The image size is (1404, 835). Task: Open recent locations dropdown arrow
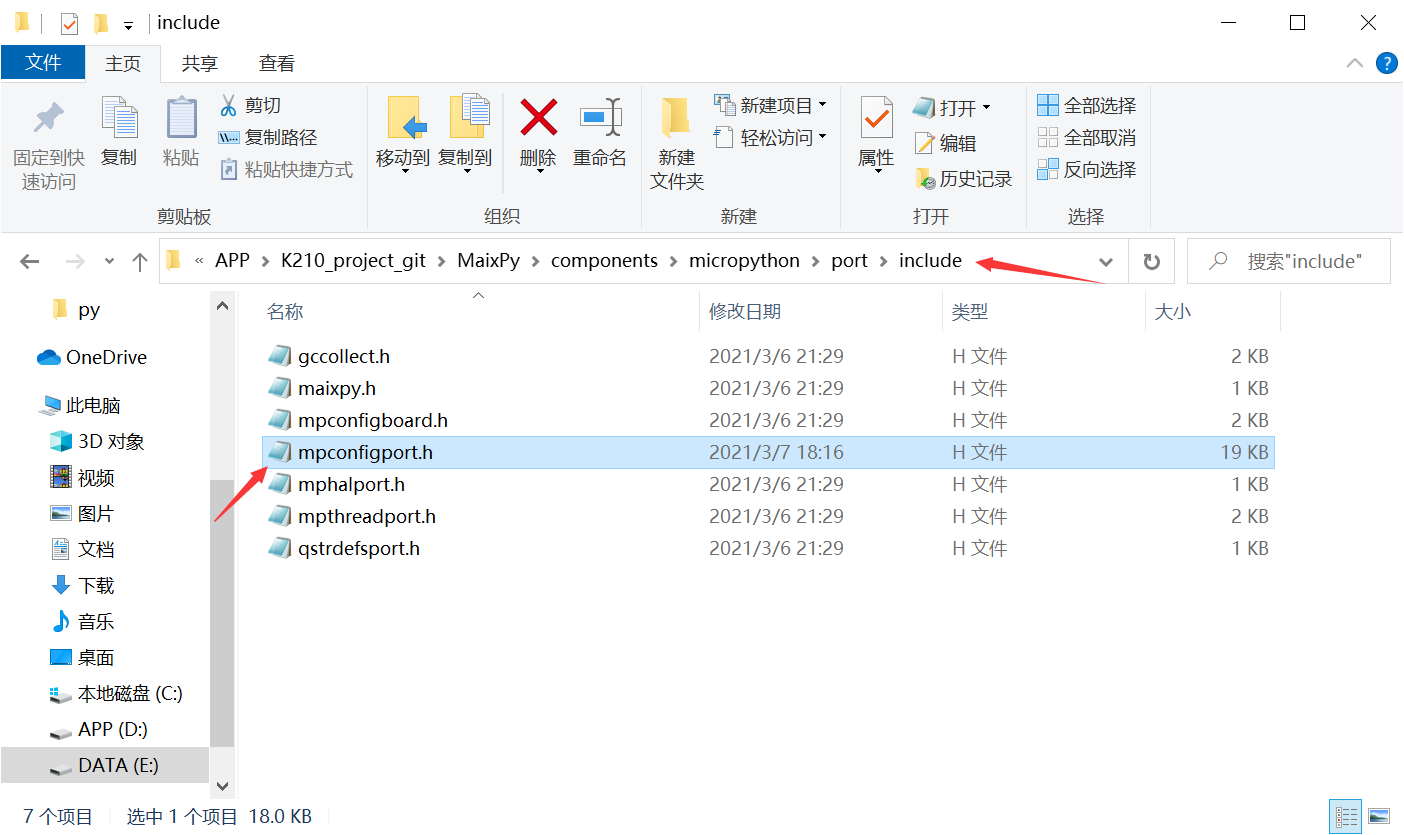tap(109, 262)
